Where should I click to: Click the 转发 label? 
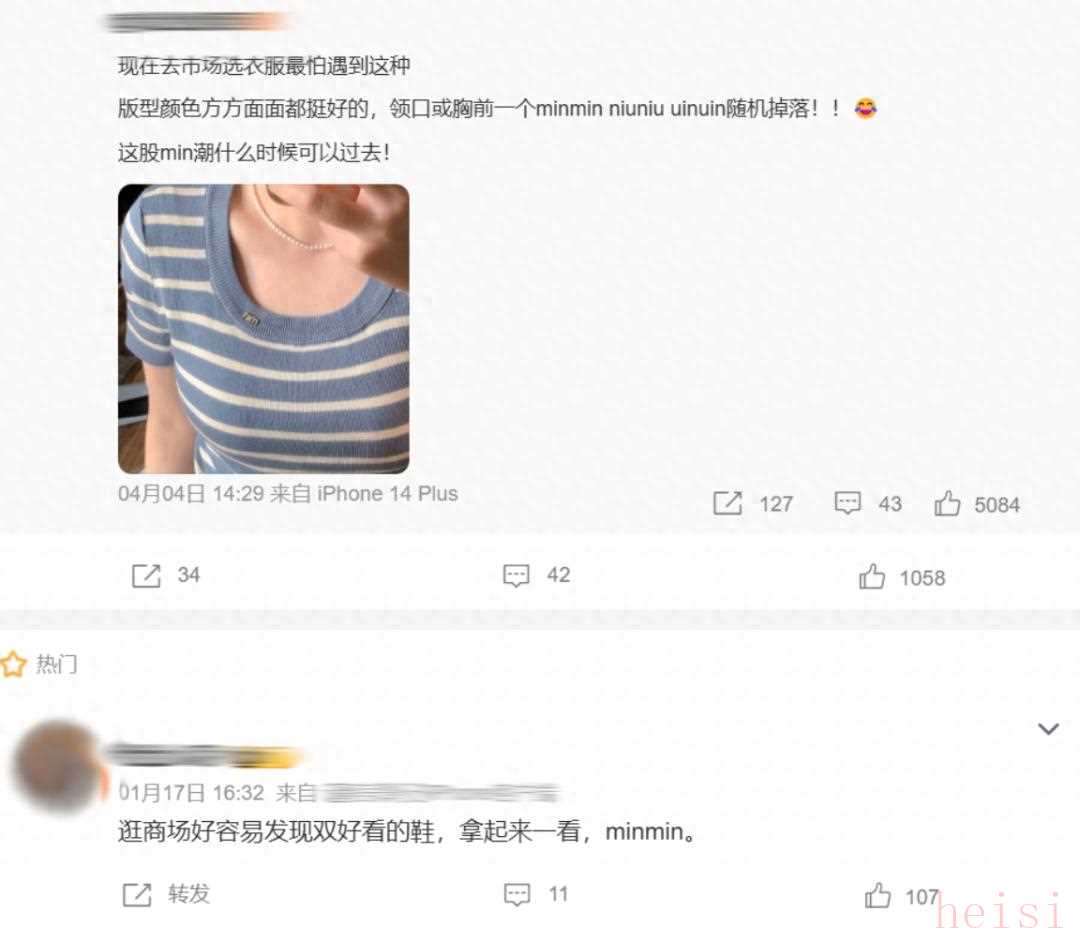pyautogui.click(x=189, y=894)
